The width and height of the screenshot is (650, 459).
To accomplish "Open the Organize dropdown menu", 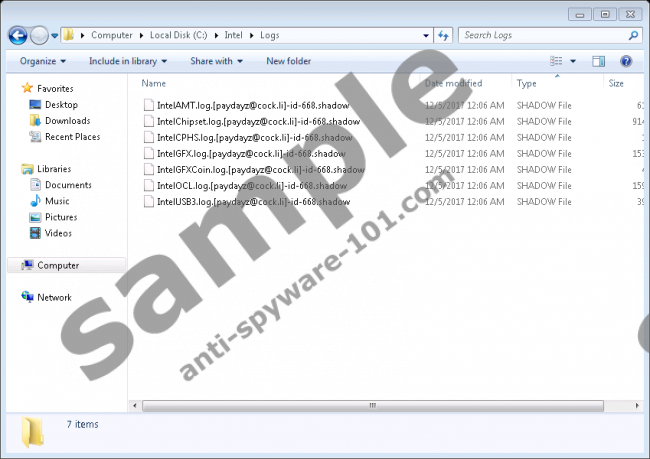I will click(x=42, y=61).
